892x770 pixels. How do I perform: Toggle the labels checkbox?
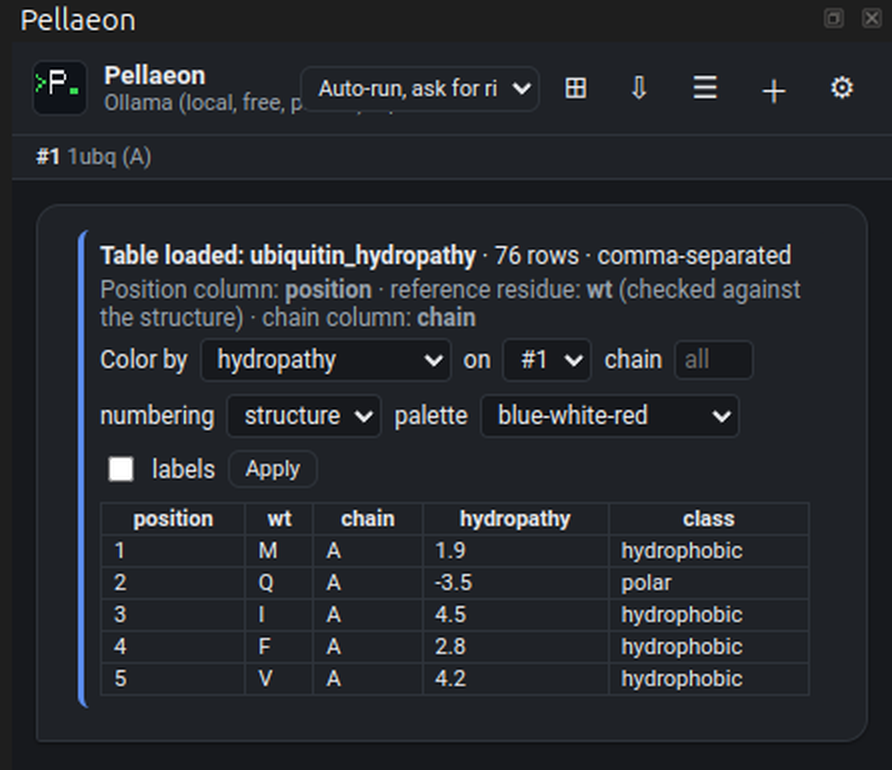[121, 469]
